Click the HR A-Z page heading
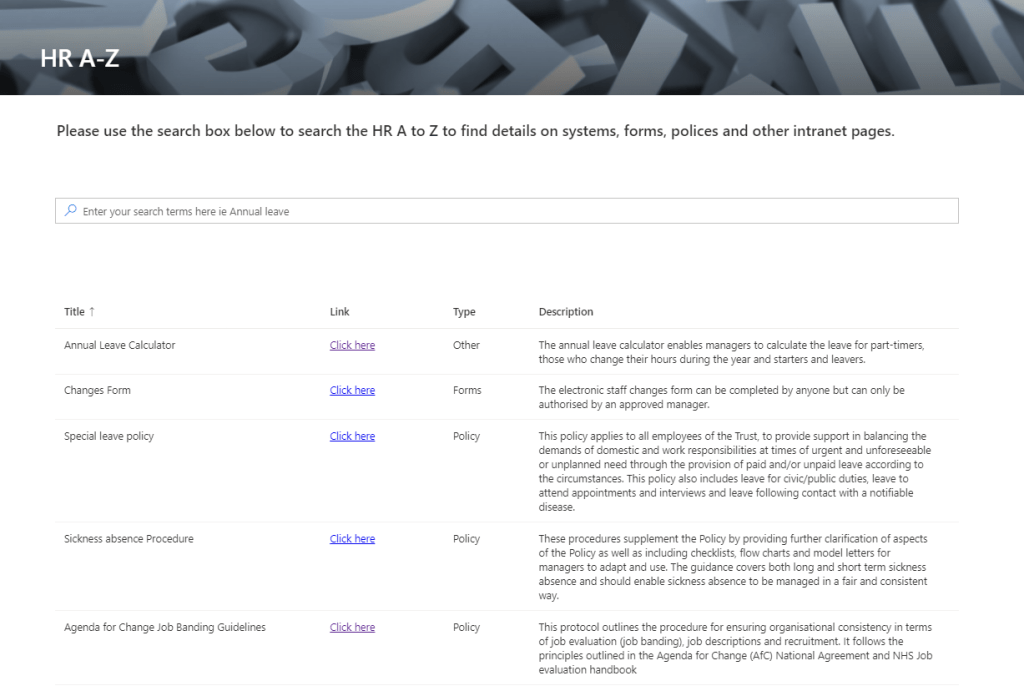Viewport: 1024px width, 686px height. tap(80, 58)
